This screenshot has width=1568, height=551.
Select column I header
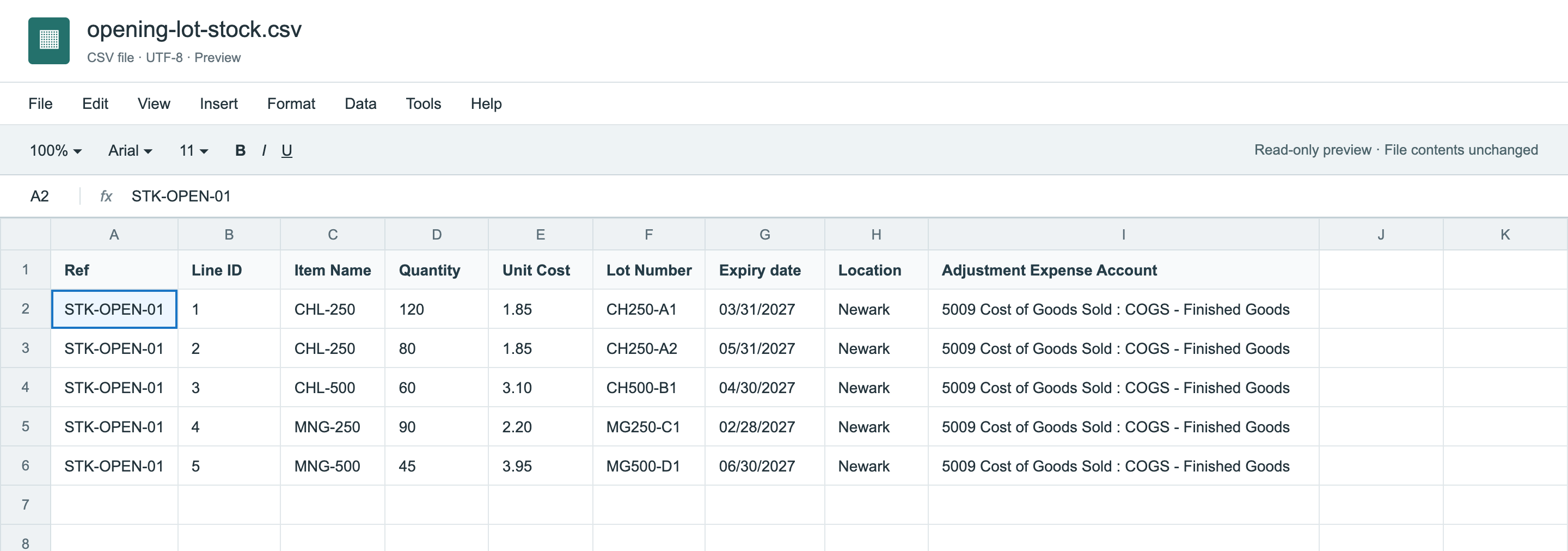coord(1123,235)
